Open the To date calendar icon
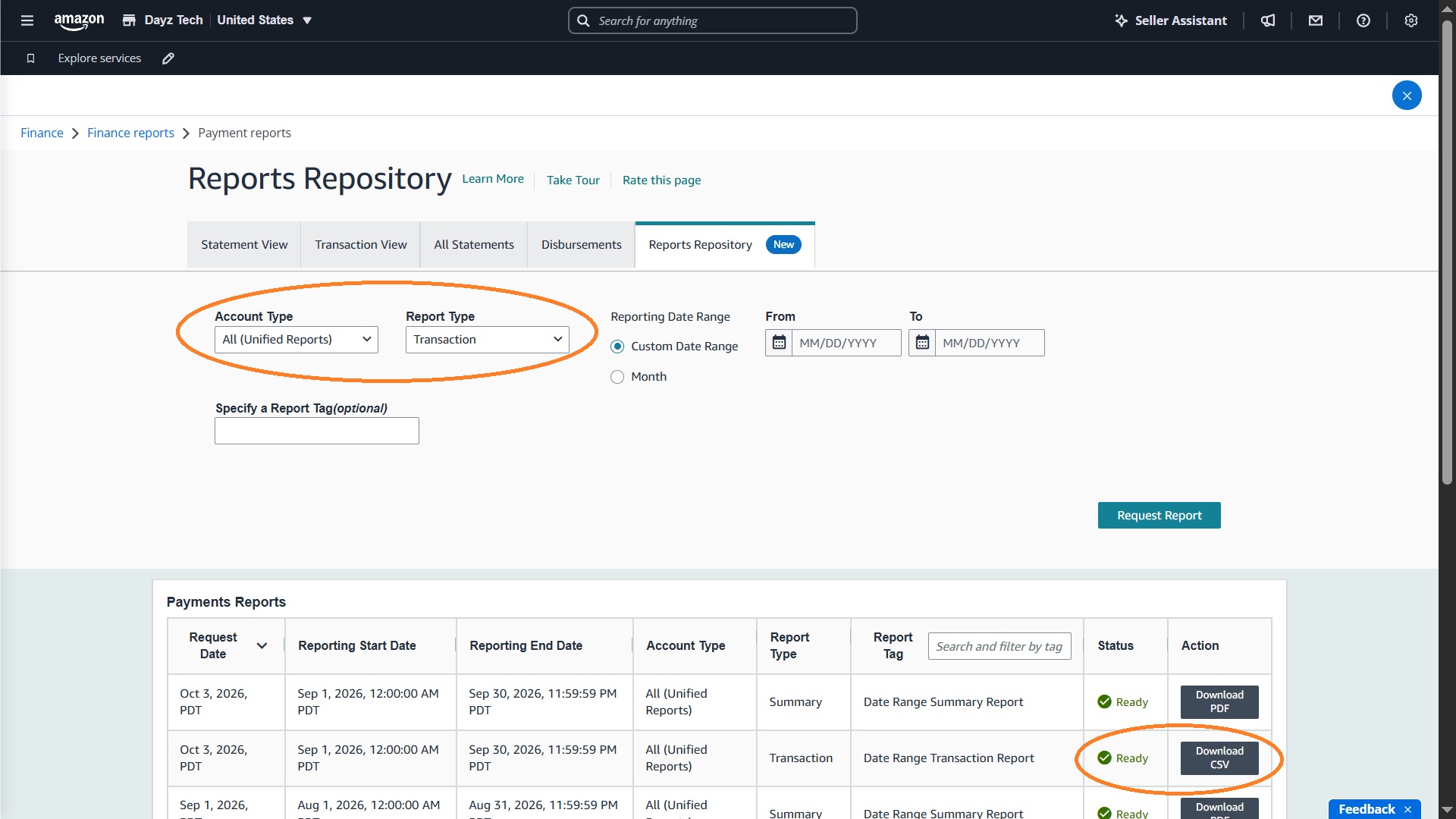Image resolution: width=1456 pixels, height=819 pixels. tap(922, 343)
